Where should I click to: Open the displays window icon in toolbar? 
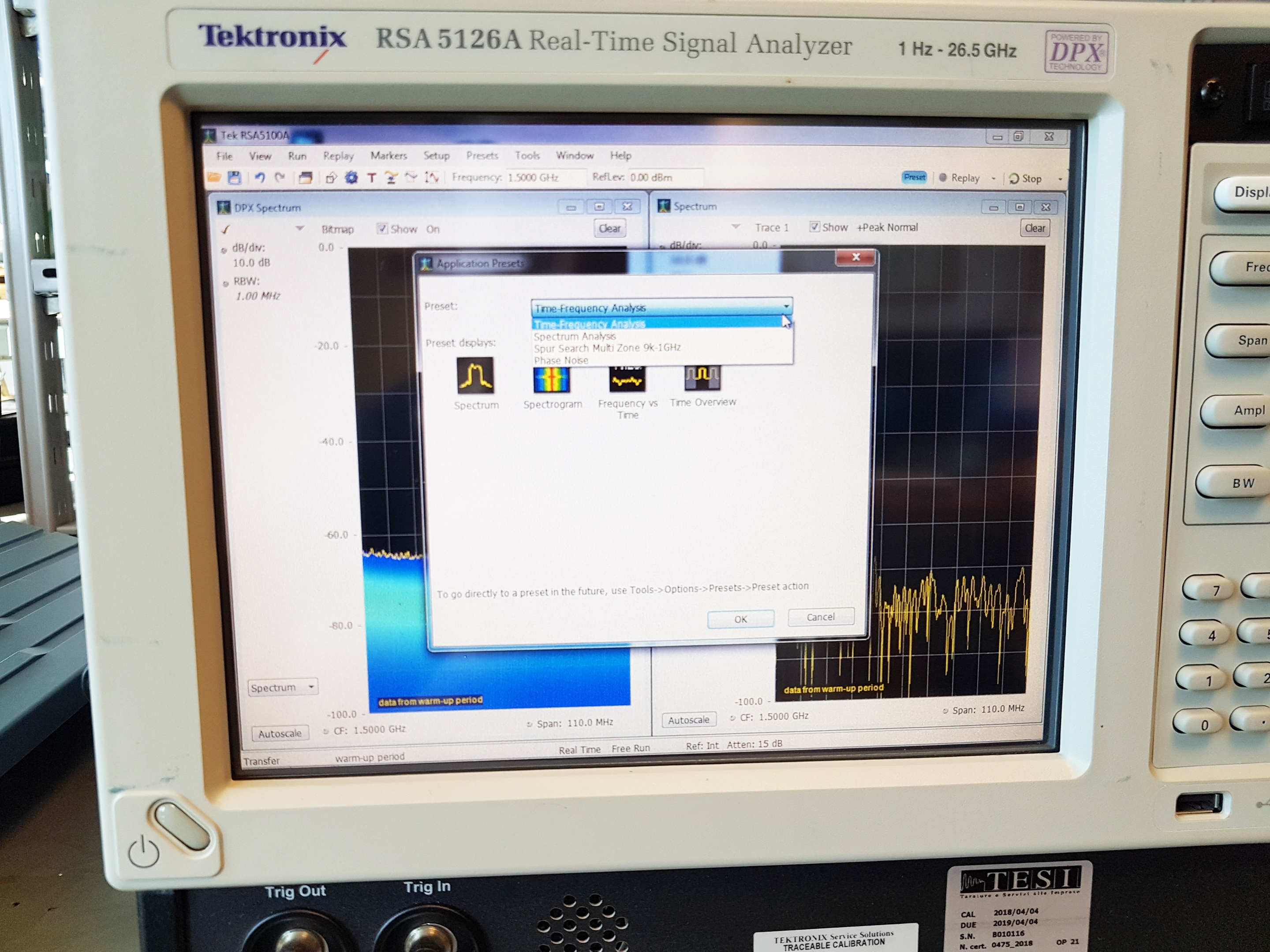[306, 177]
